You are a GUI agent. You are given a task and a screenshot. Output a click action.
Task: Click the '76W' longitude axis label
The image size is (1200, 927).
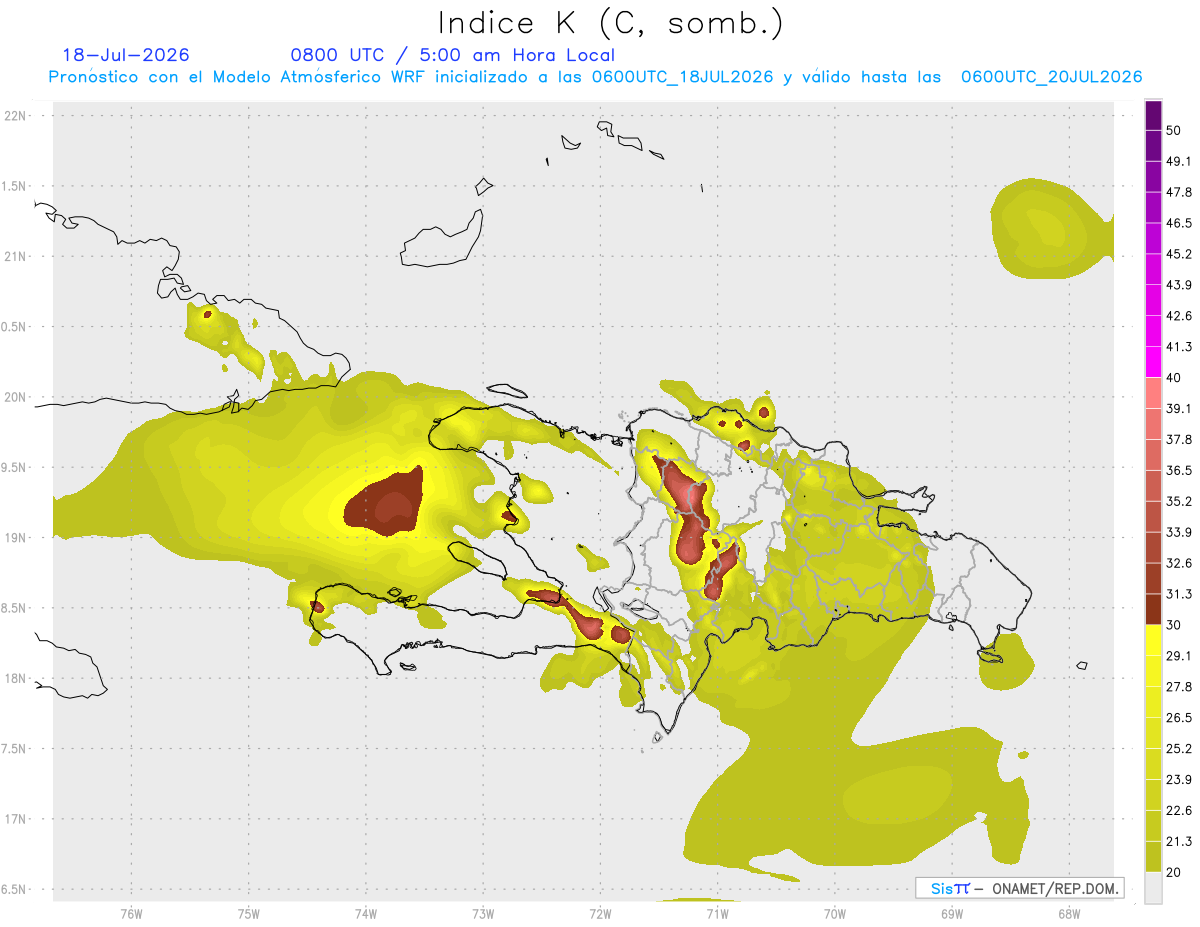pos(131,914)
